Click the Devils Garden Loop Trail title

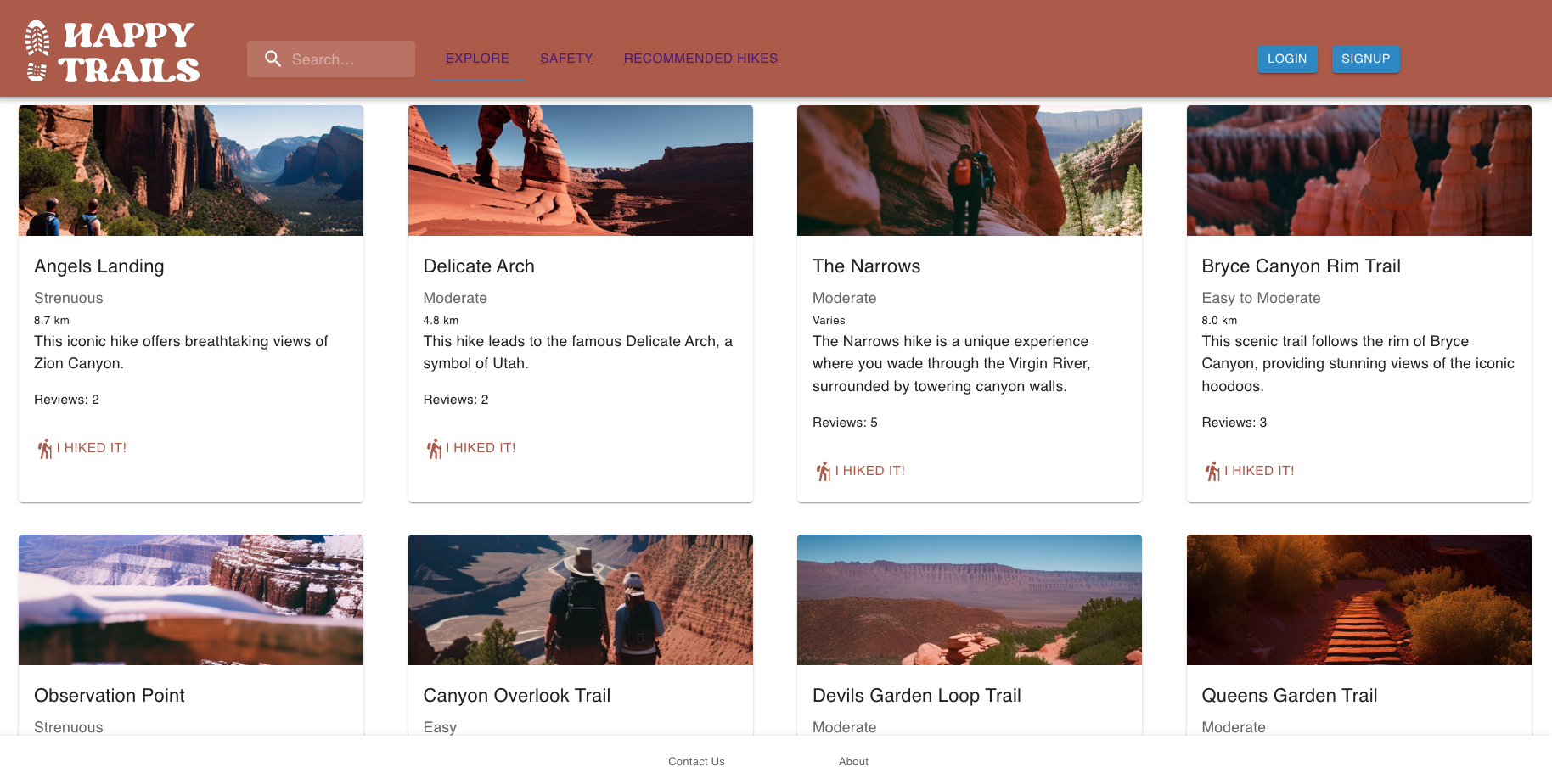click(916, 696)
